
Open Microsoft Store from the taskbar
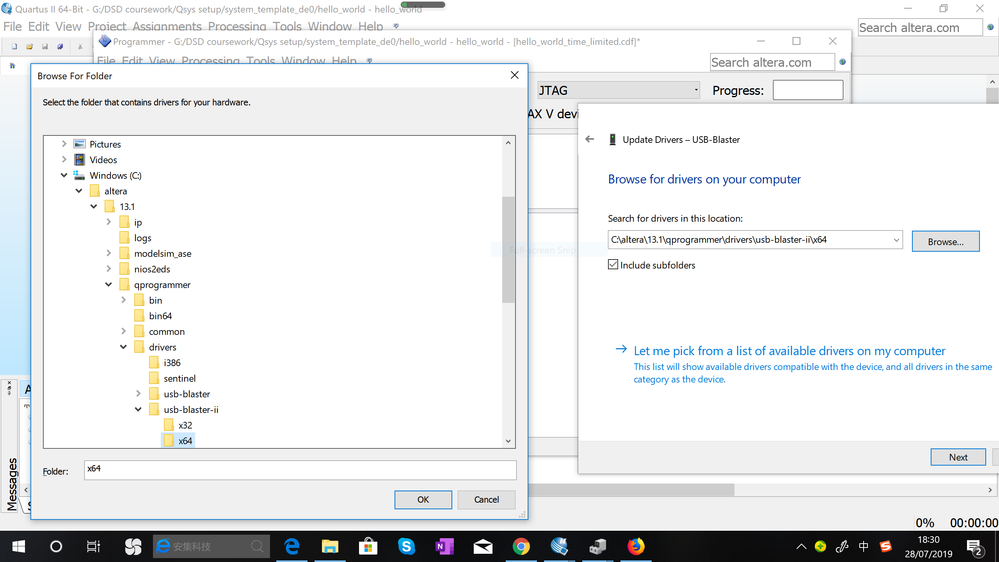pos(368,546)
